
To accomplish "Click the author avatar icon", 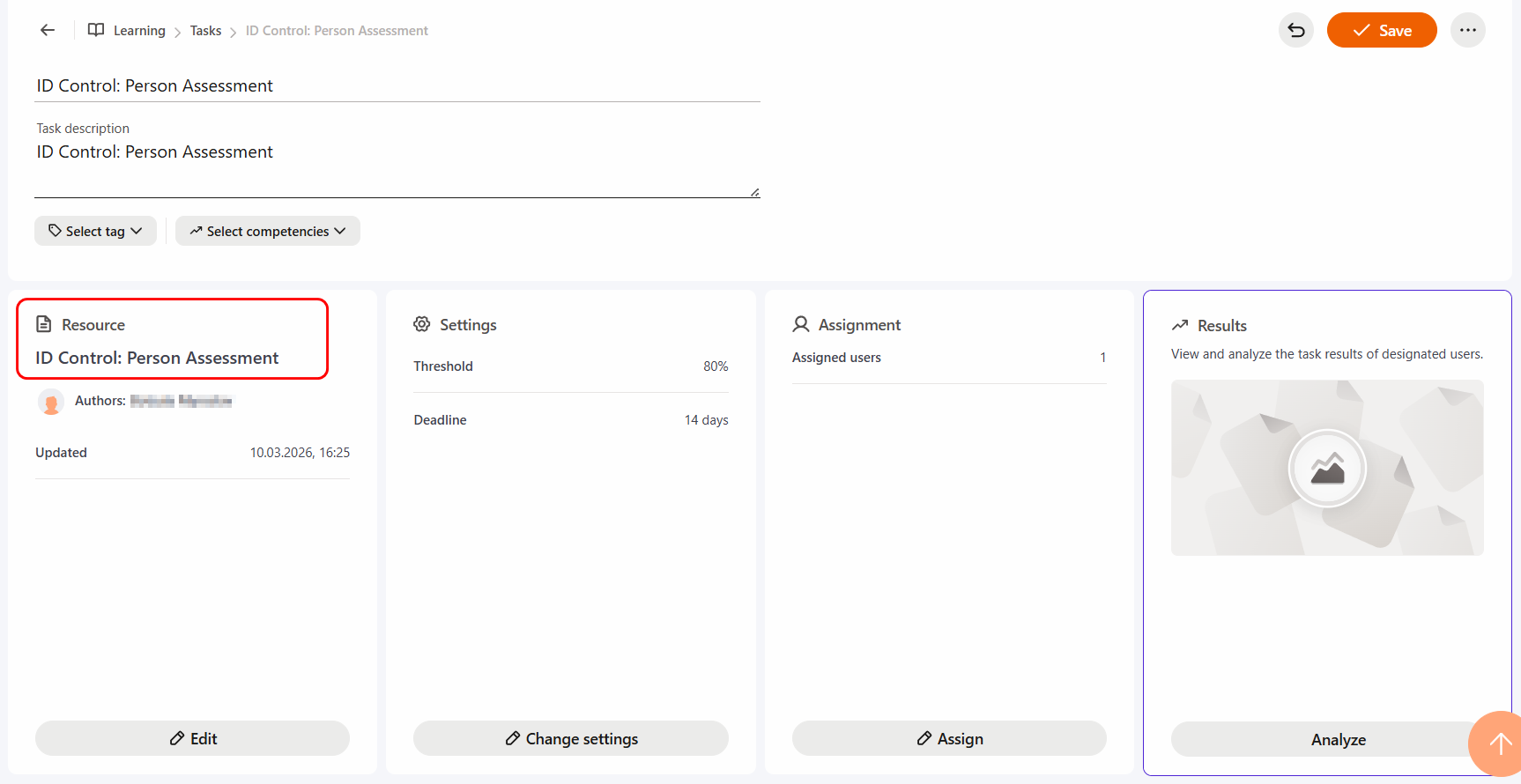I will (51, 402).
